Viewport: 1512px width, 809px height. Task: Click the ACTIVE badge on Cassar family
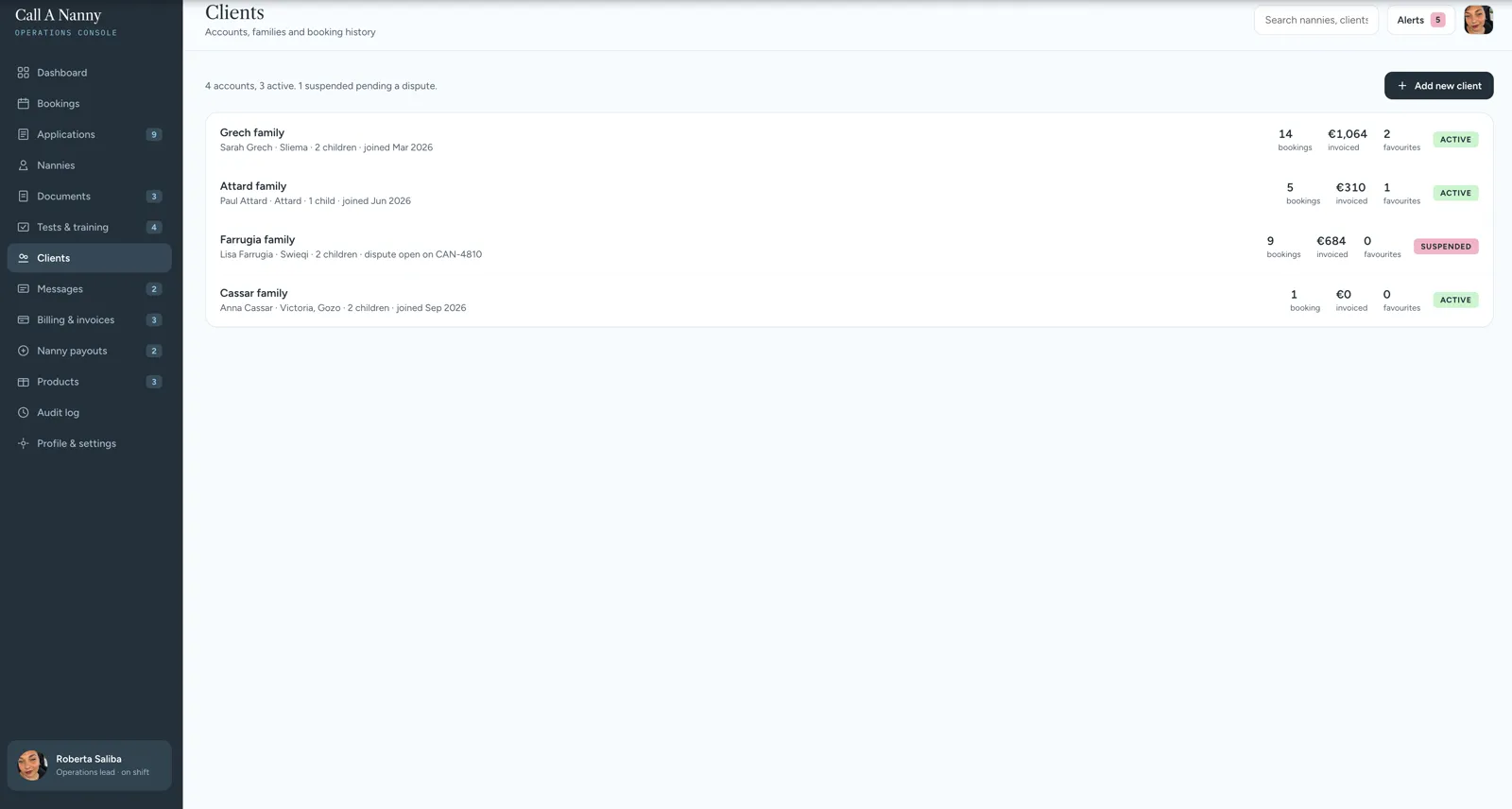pos(1455,300)
